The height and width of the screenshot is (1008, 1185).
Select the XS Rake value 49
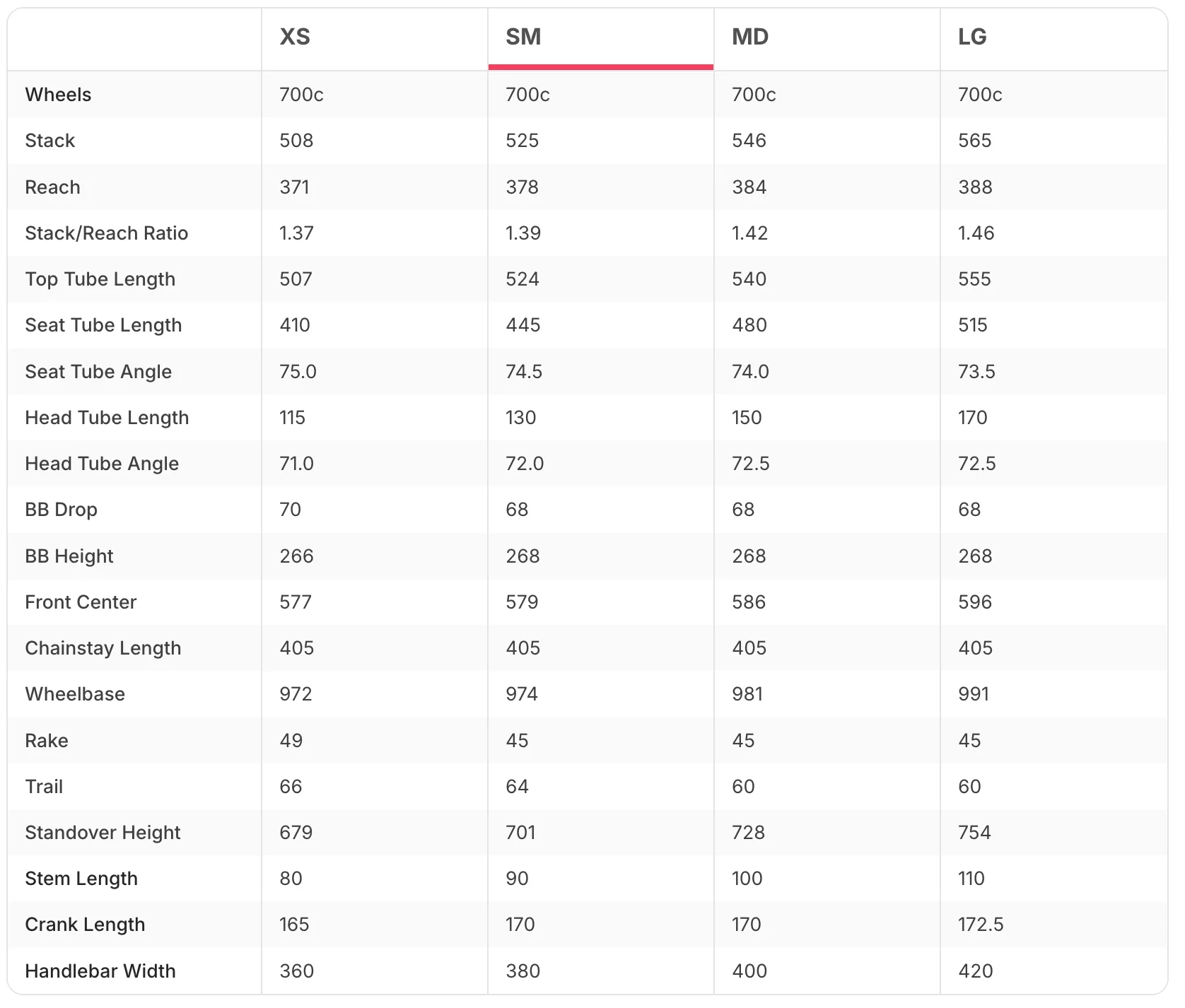click(x=291, y=741)
